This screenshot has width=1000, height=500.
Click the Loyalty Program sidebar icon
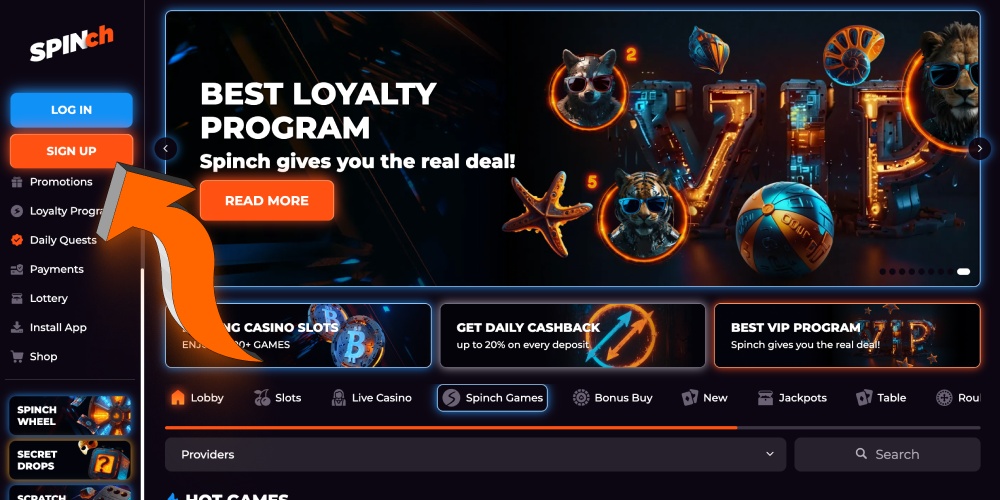(x=17, y=211)
